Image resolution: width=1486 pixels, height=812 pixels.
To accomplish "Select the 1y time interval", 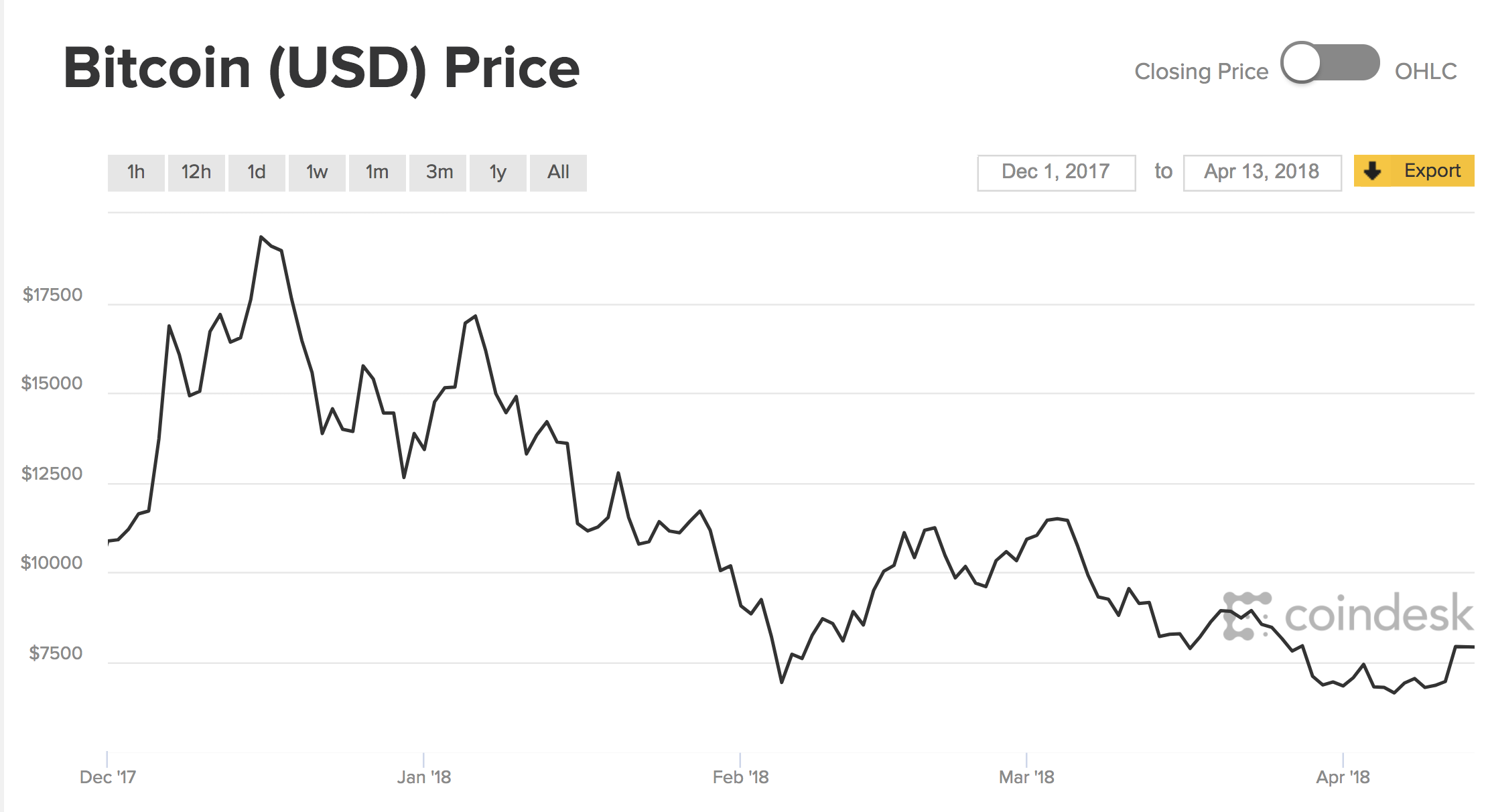I will pyautogui.click(x=498, y=172).
